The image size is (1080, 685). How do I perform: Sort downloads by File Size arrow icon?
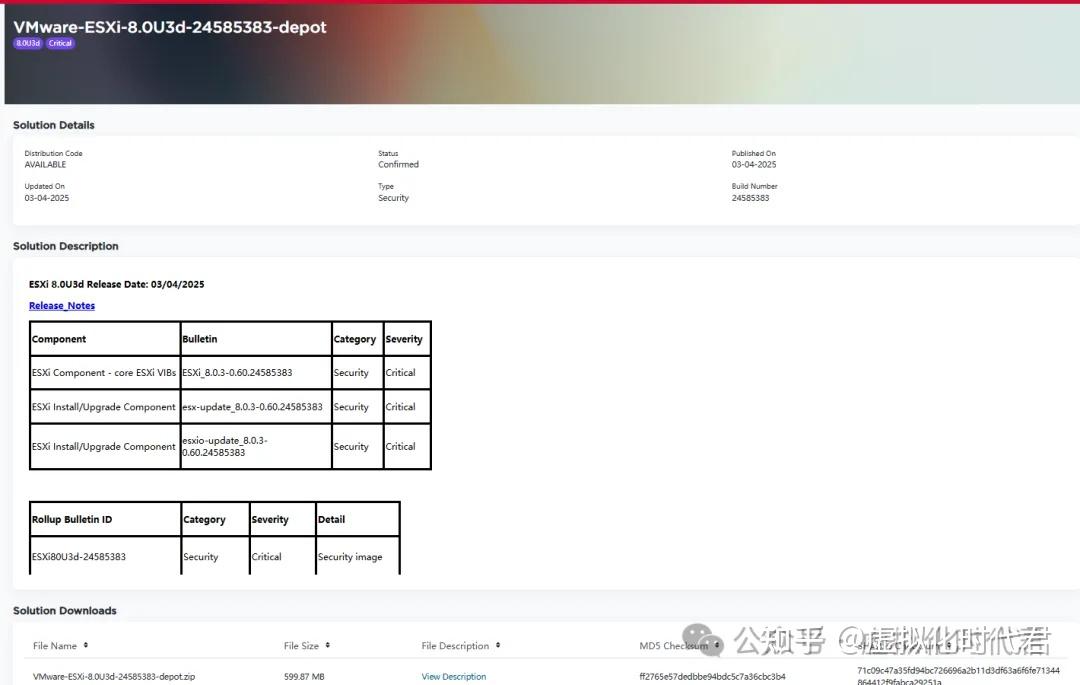tap(328, 645)
